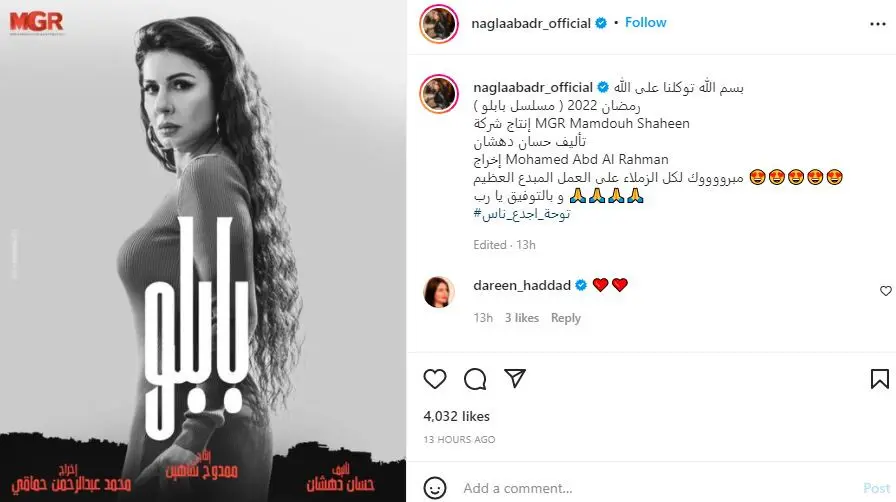Save post with bookmark icon
896x502 pixels.
879,379
